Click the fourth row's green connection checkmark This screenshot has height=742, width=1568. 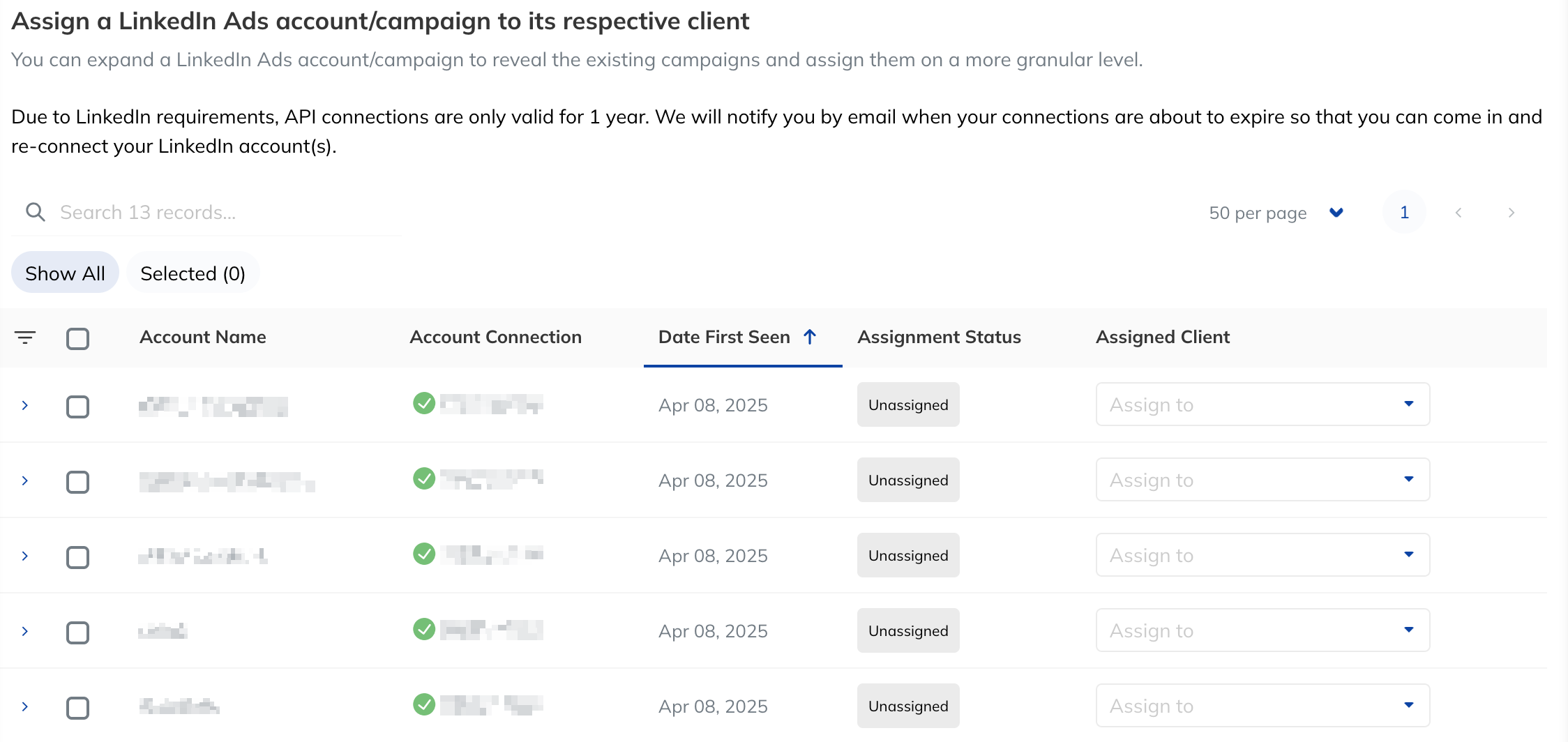[x=424, y=629]
